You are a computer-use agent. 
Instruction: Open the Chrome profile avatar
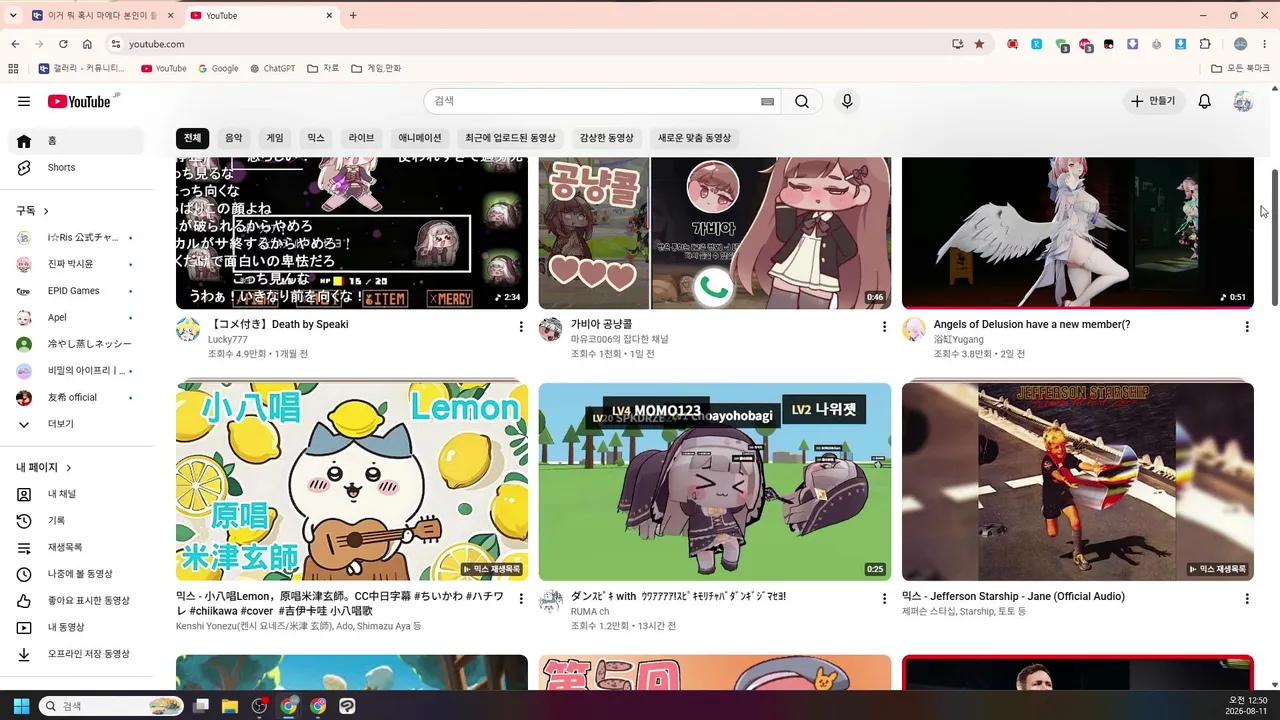point(1241,44)
